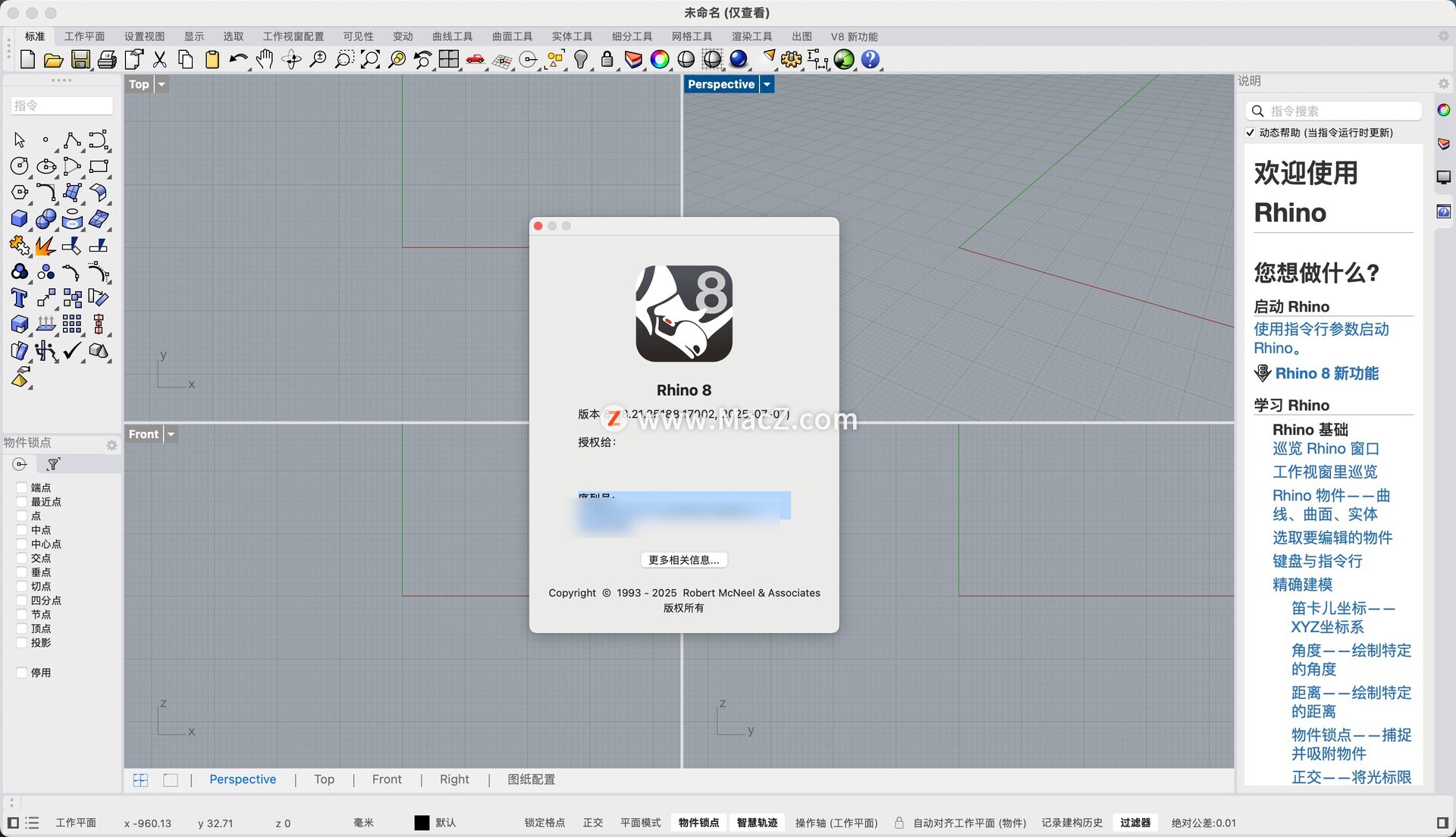
Task: Toggle 过滤器 in the status bar
Action: point(1135,823)
